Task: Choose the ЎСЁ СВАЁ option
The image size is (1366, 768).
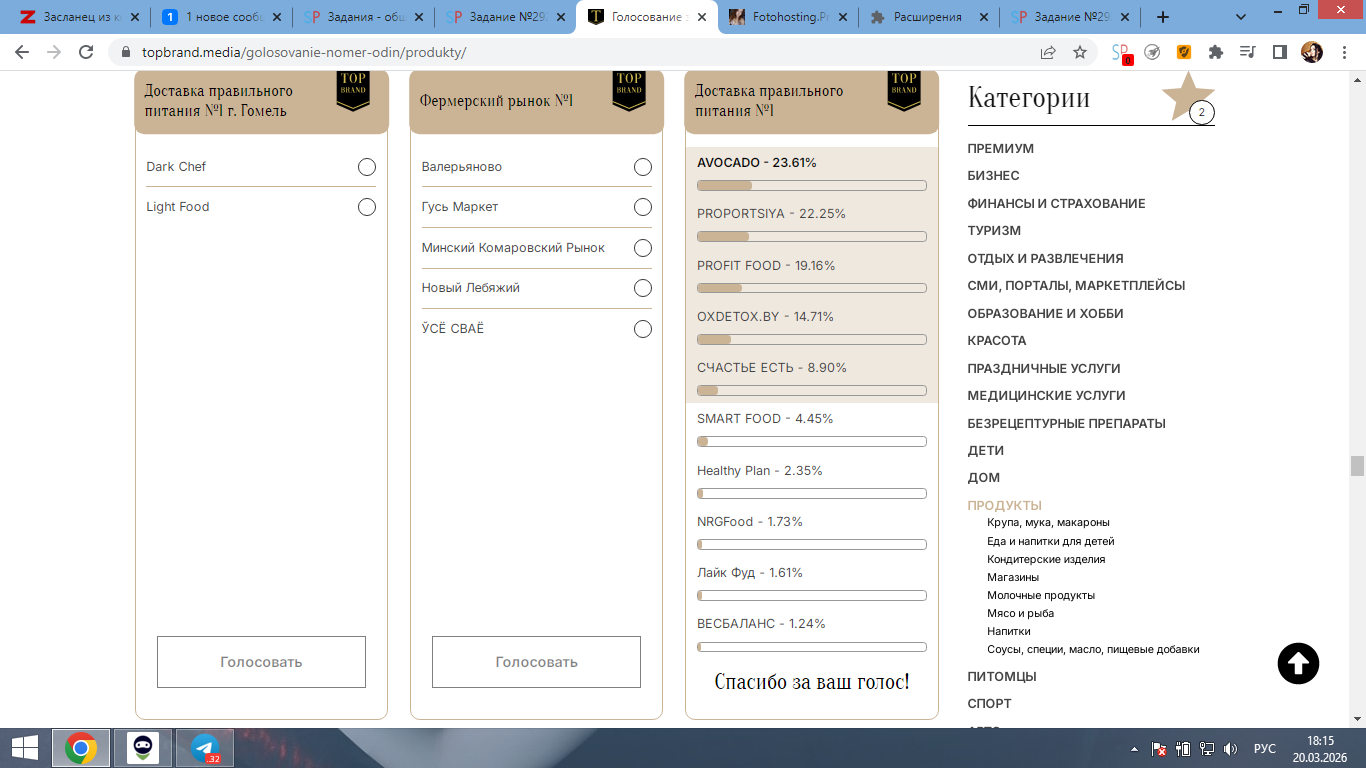Action: pos(643,329)
